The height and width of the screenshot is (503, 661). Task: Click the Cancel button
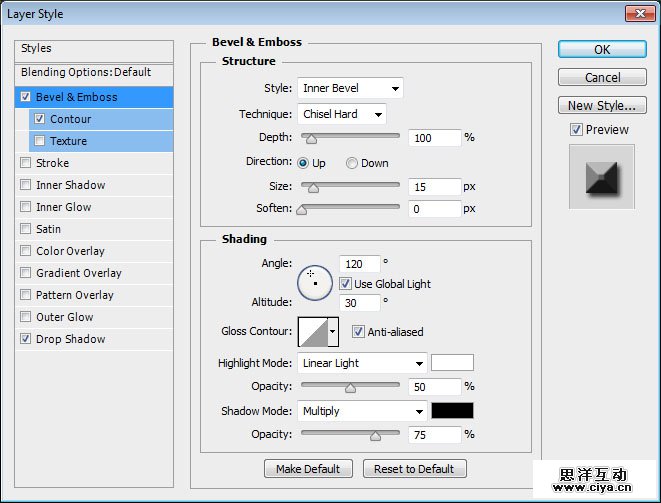coord(602,77)
